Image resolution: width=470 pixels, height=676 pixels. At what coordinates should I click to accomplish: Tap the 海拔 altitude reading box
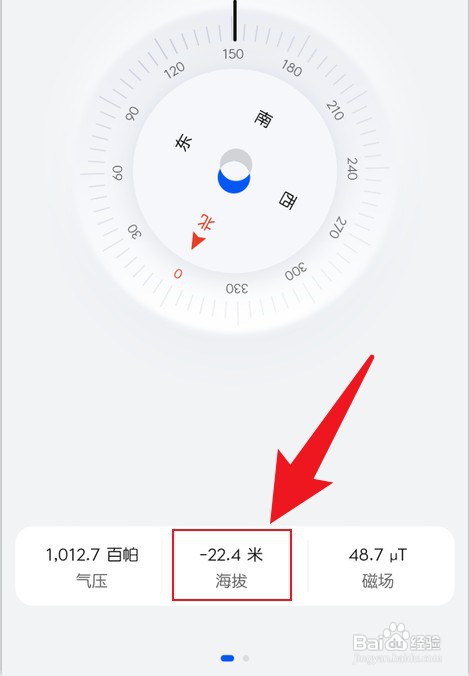[x=232, y=565]
